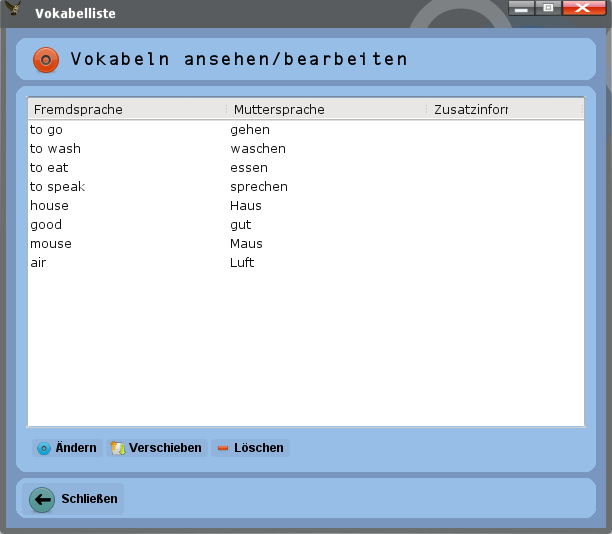Close the list with Schließen
This screenshot has width=612, height=534.
[73, 499]
